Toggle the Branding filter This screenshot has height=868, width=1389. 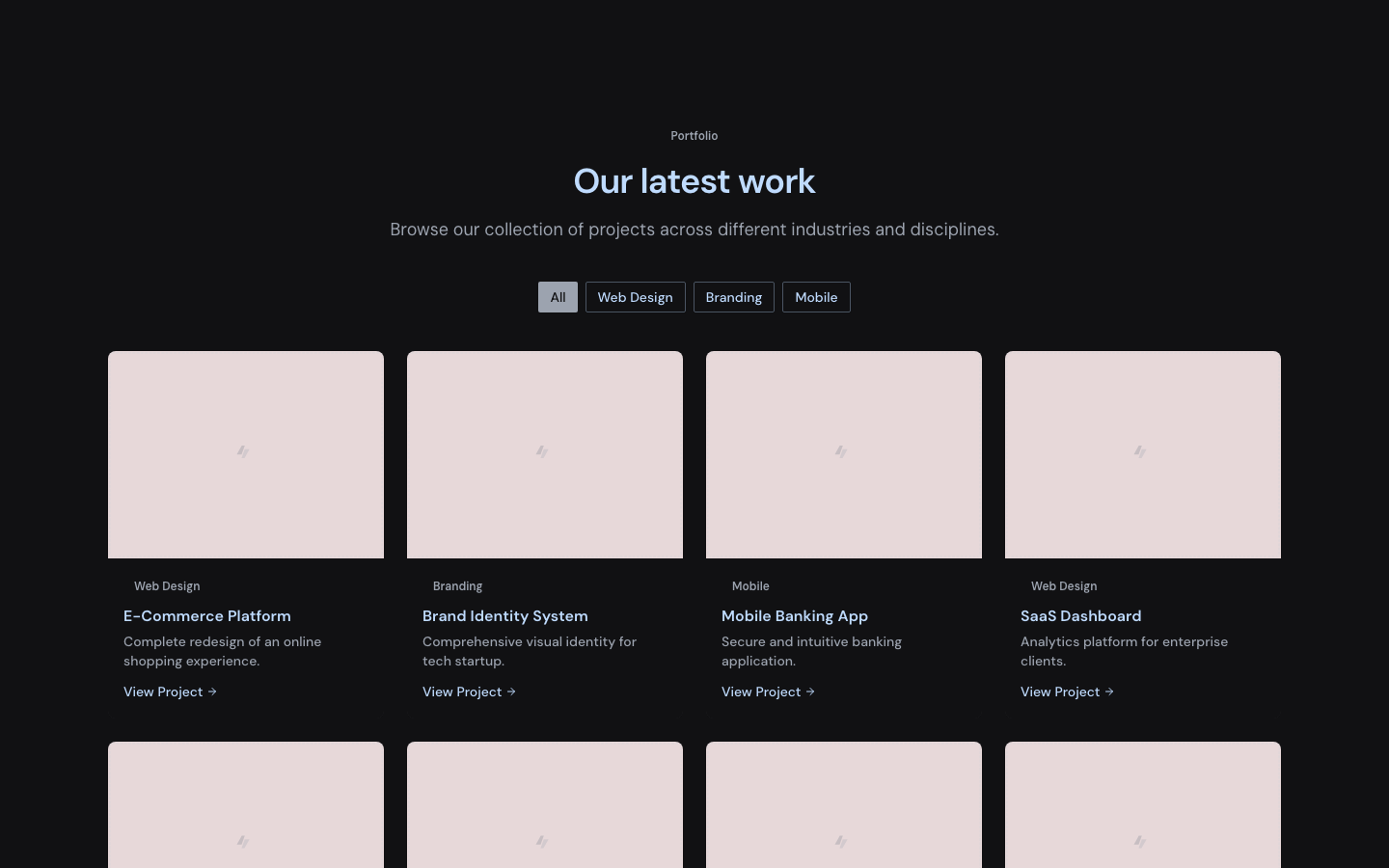point(733,297)
